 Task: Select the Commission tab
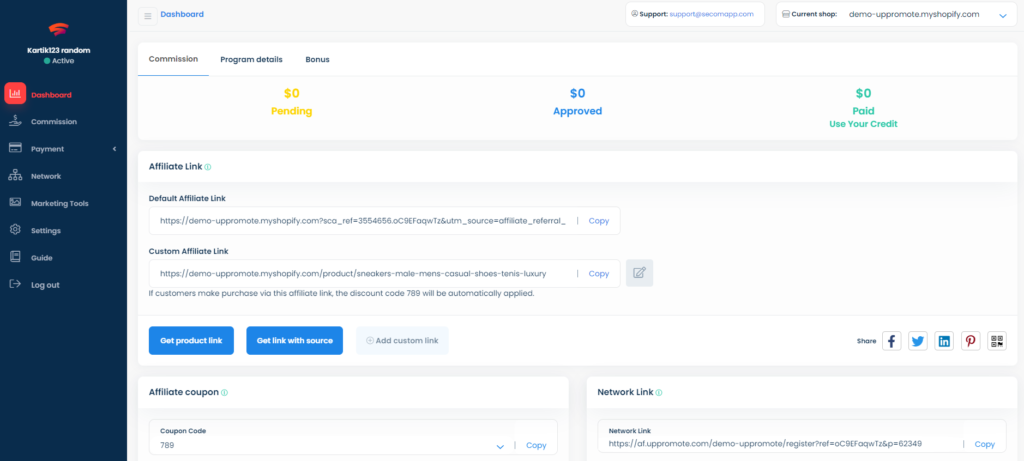(x=173, y=59)
